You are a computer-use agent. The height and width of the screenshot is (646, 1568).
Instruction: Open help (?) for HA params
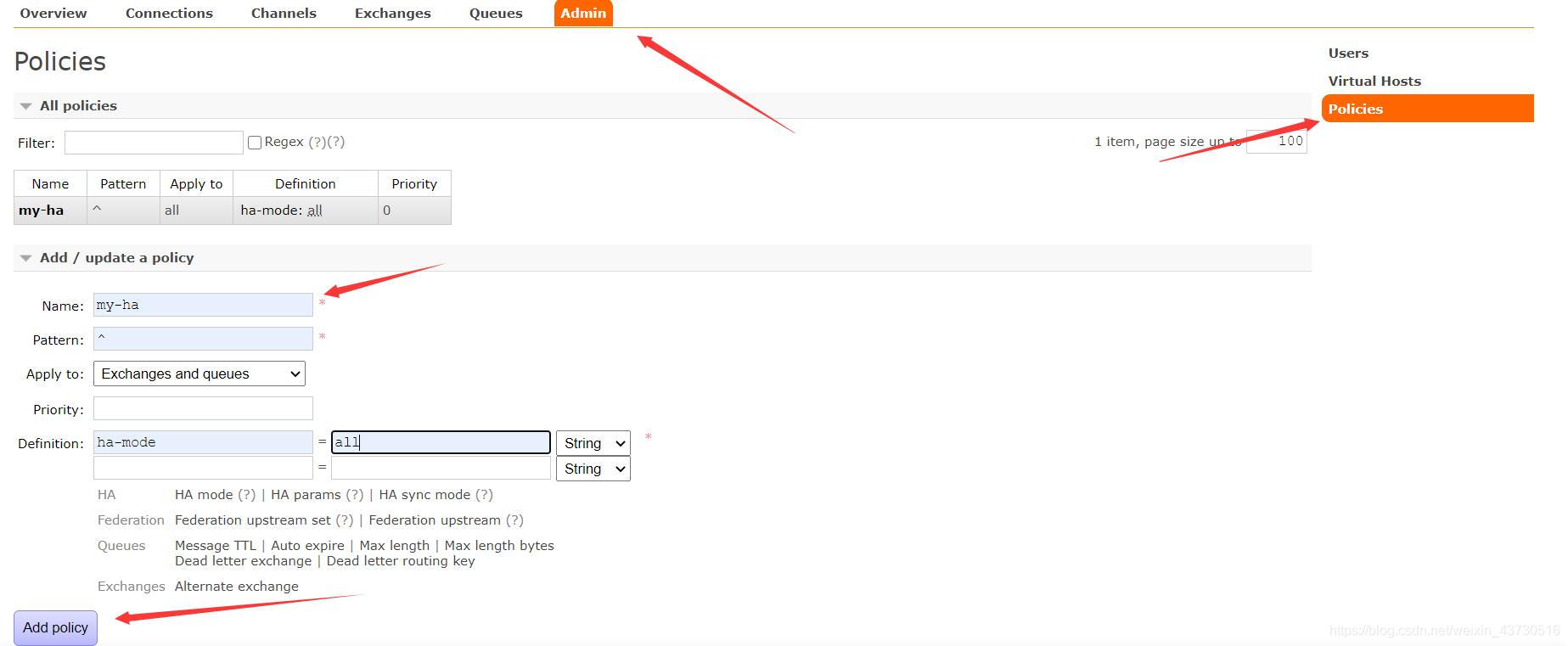coord(355,495)
